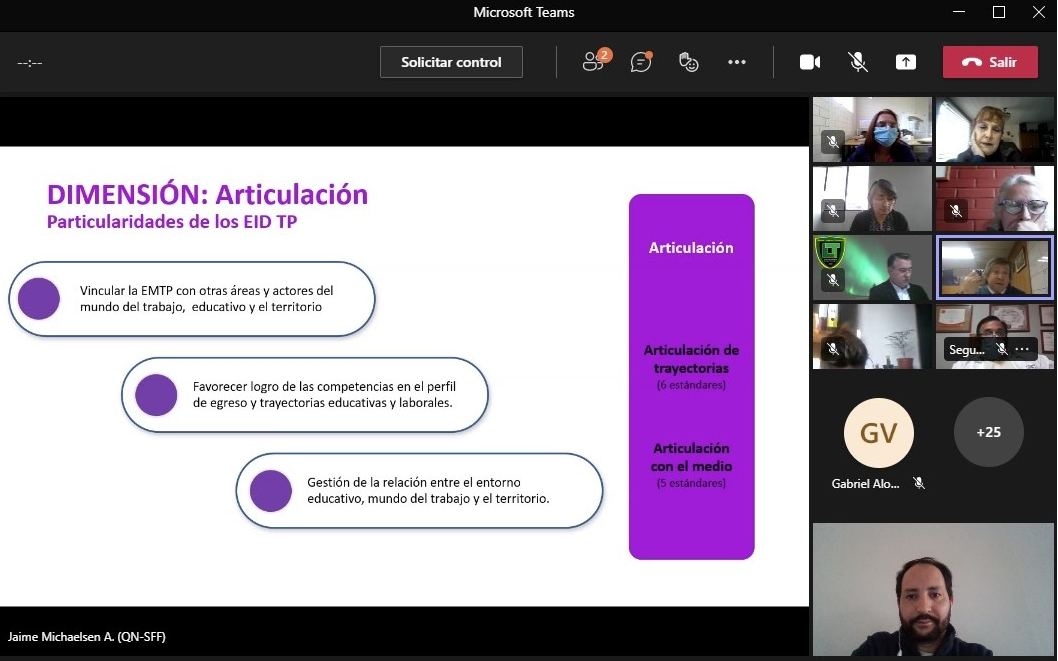This screenshot has height=661, width=1058.
Task: Expand the More actions ellipsis menu
Action: 737,62
